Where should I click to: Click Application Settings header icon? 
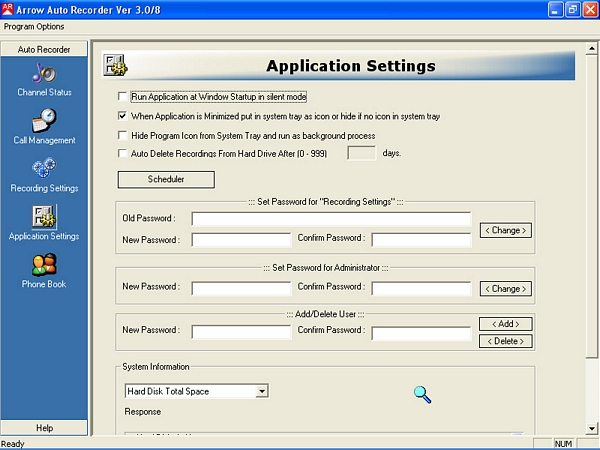click(x=115, y=65)
